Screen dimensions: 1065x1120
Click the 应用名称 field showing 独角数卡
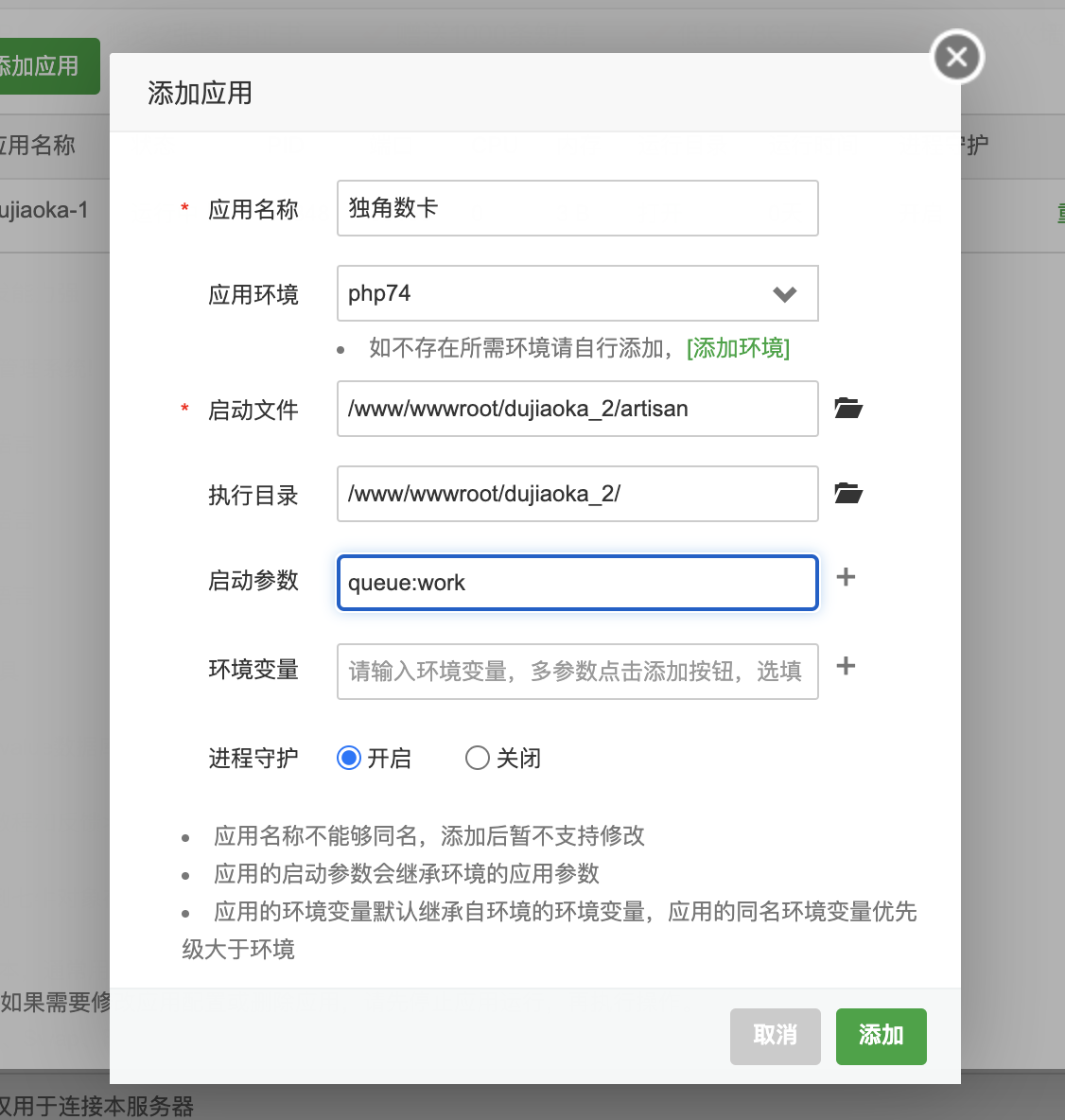tap(577, 208)
